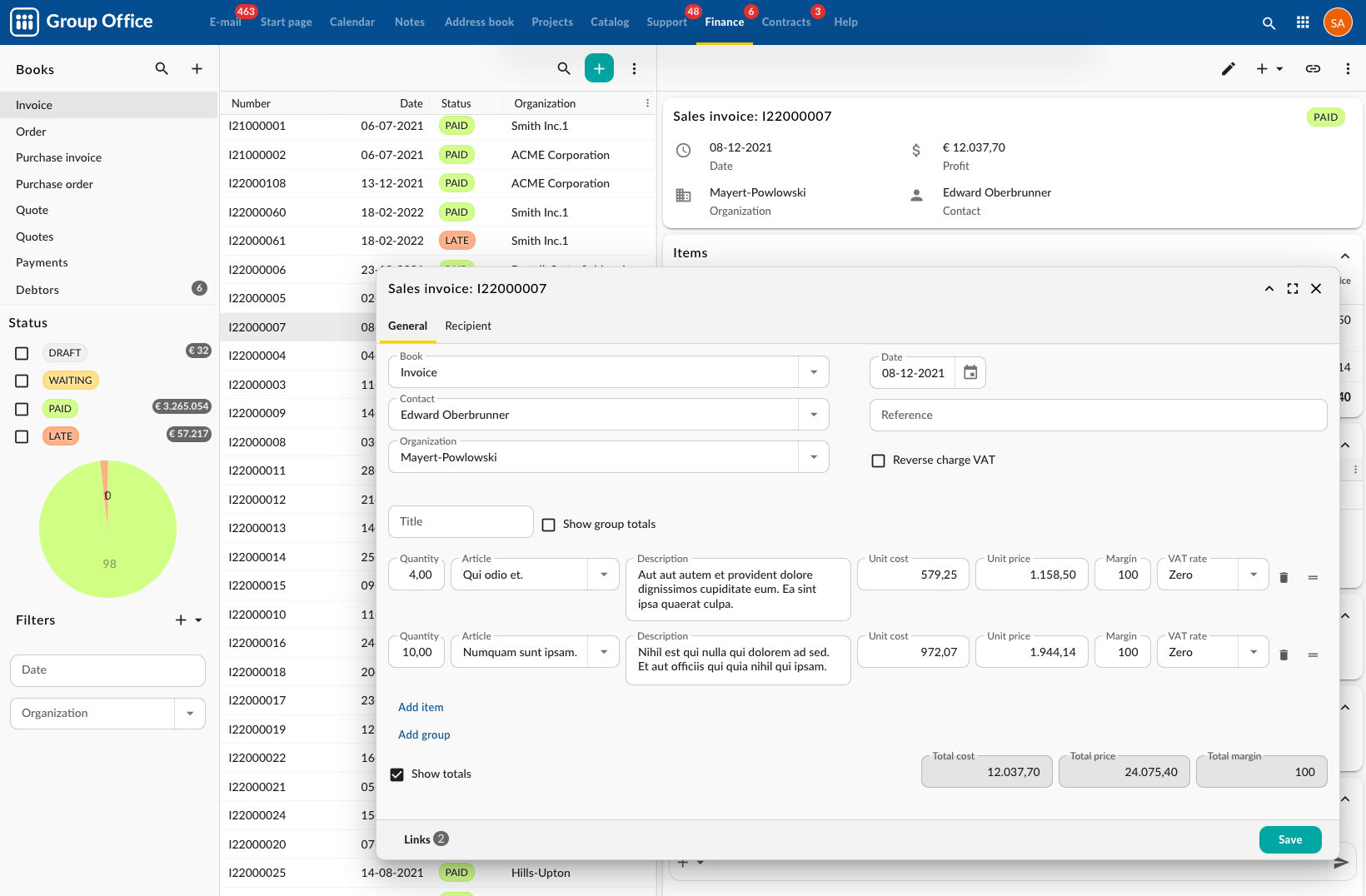Screen dimensions: 1366x896
Task: Delete the Numquam sunt ipsam. item row
Action: 1284,655
